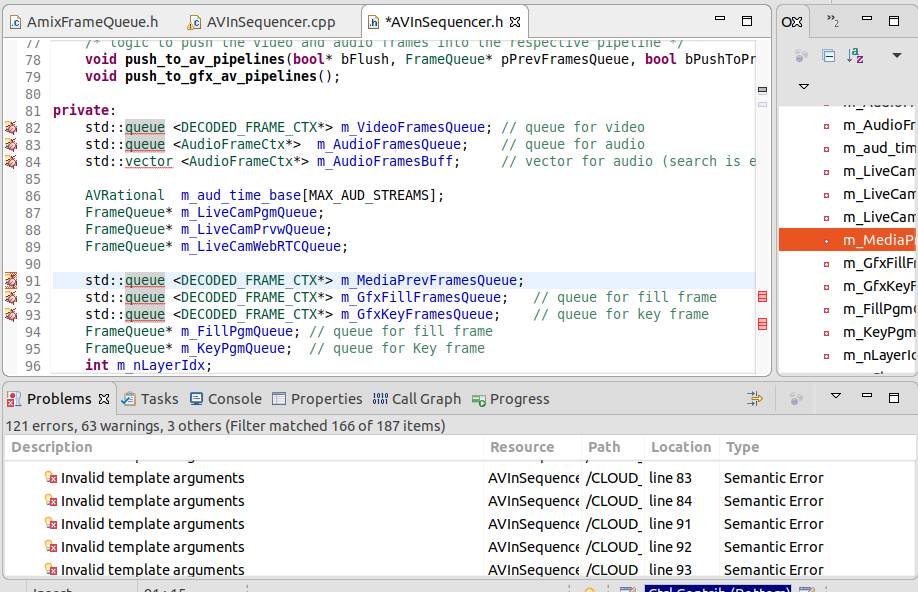Select the Invalid template arguments error at line 84
This screenshot has height=592, width=918.
coord(461,501)
